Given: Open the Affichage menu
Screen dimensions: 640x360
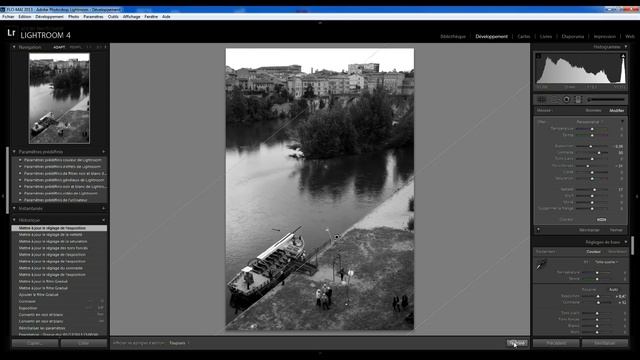Looking at the screenshot, I should click(131, 17).
